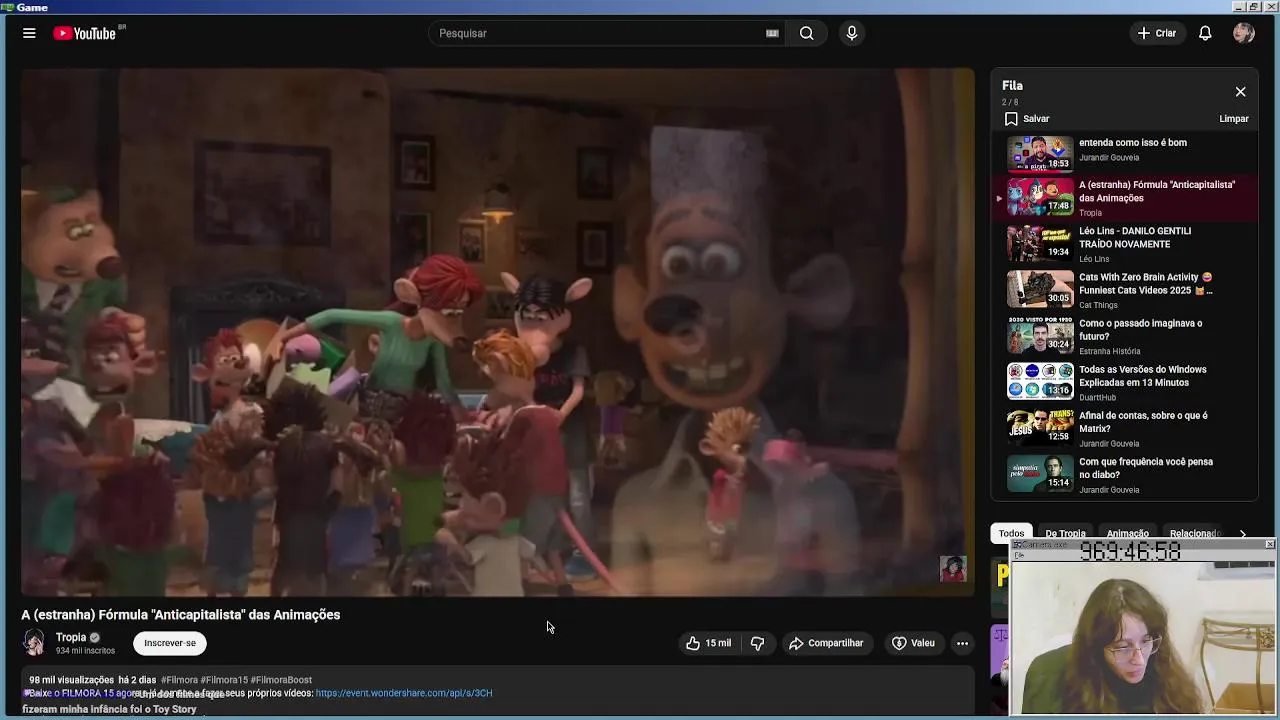The height and width of the screenshot is (720, 1280).
Task: Select the Todos filter chip
Action: coord(1011,533)
